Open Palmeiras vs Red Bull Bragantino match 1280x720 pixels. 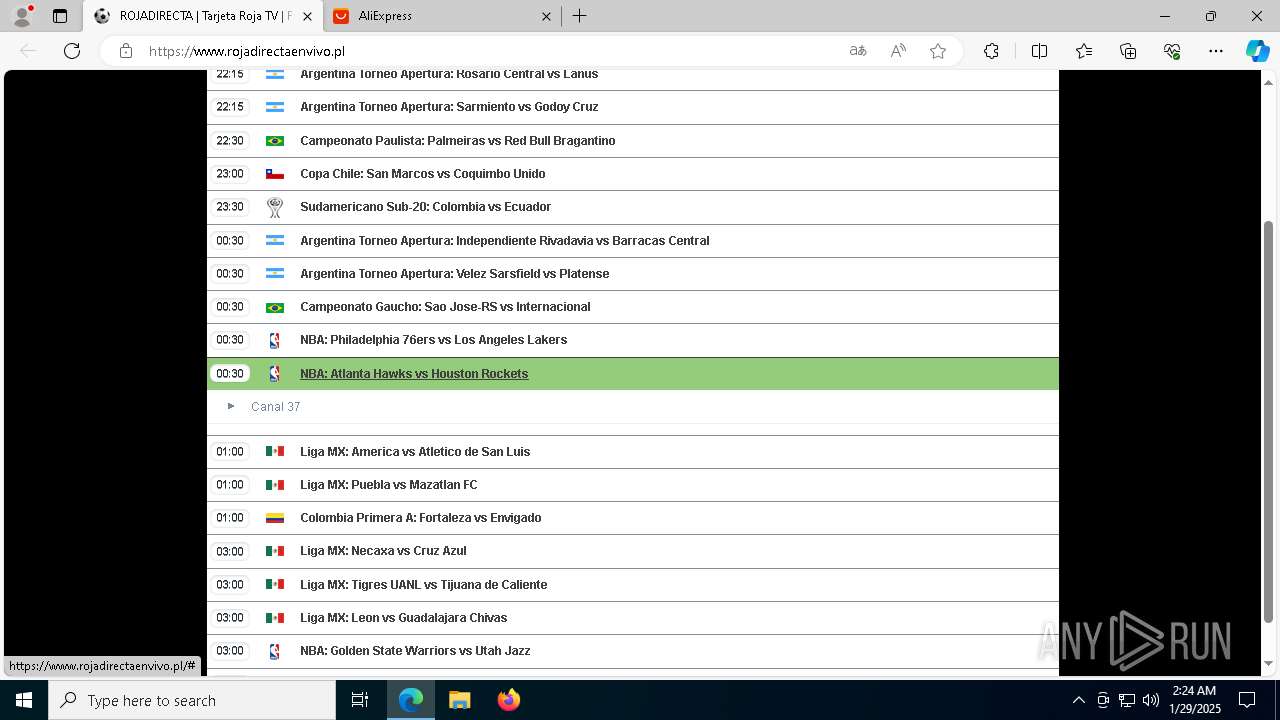click(458, 141)
